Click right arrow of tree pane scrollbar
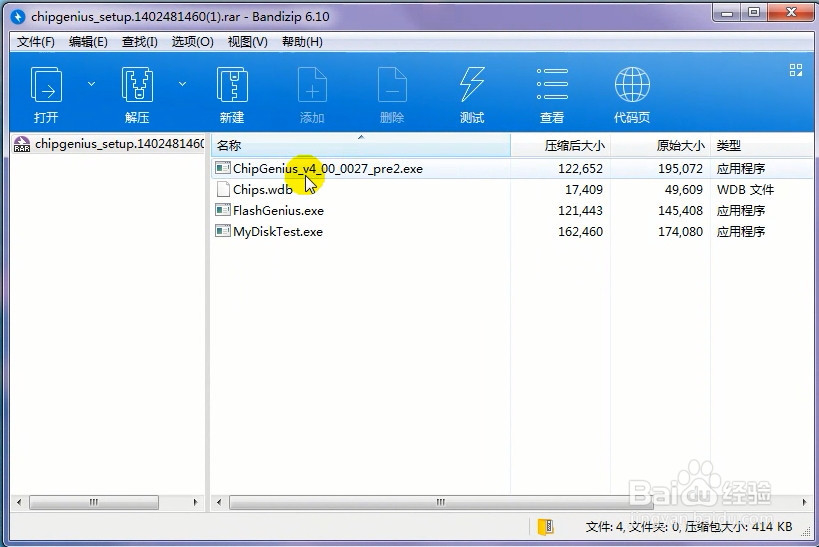The image size is (819, 547). [x=195, y=502]
